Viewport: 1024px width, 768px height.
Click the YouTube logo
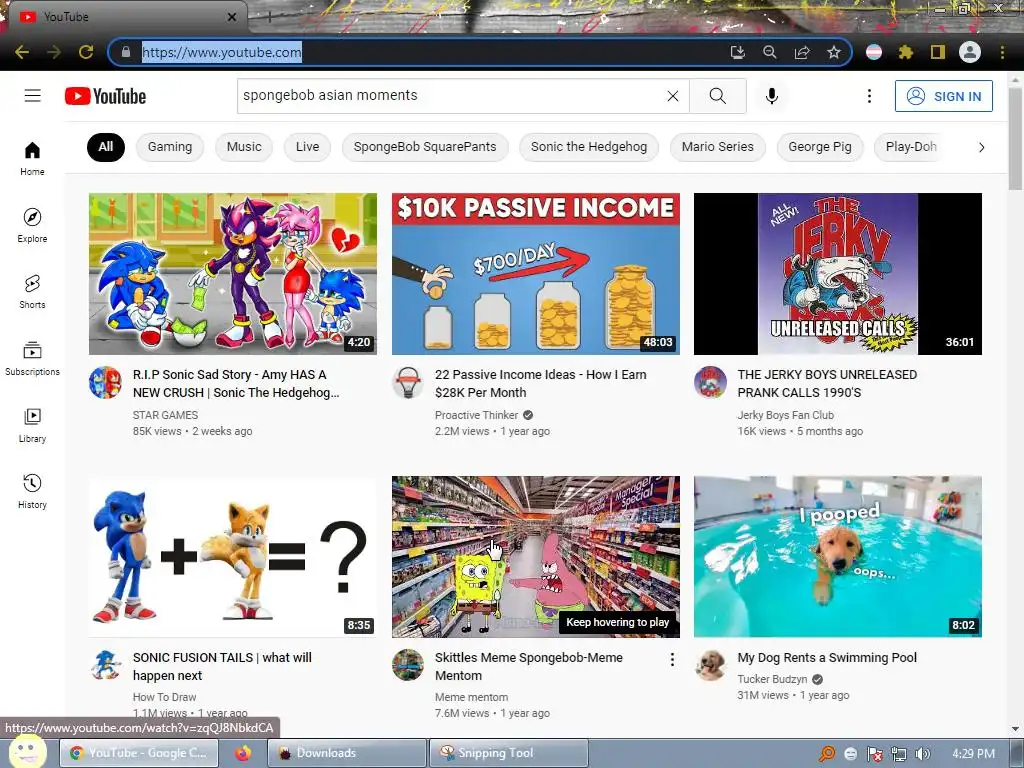[105, 96]
